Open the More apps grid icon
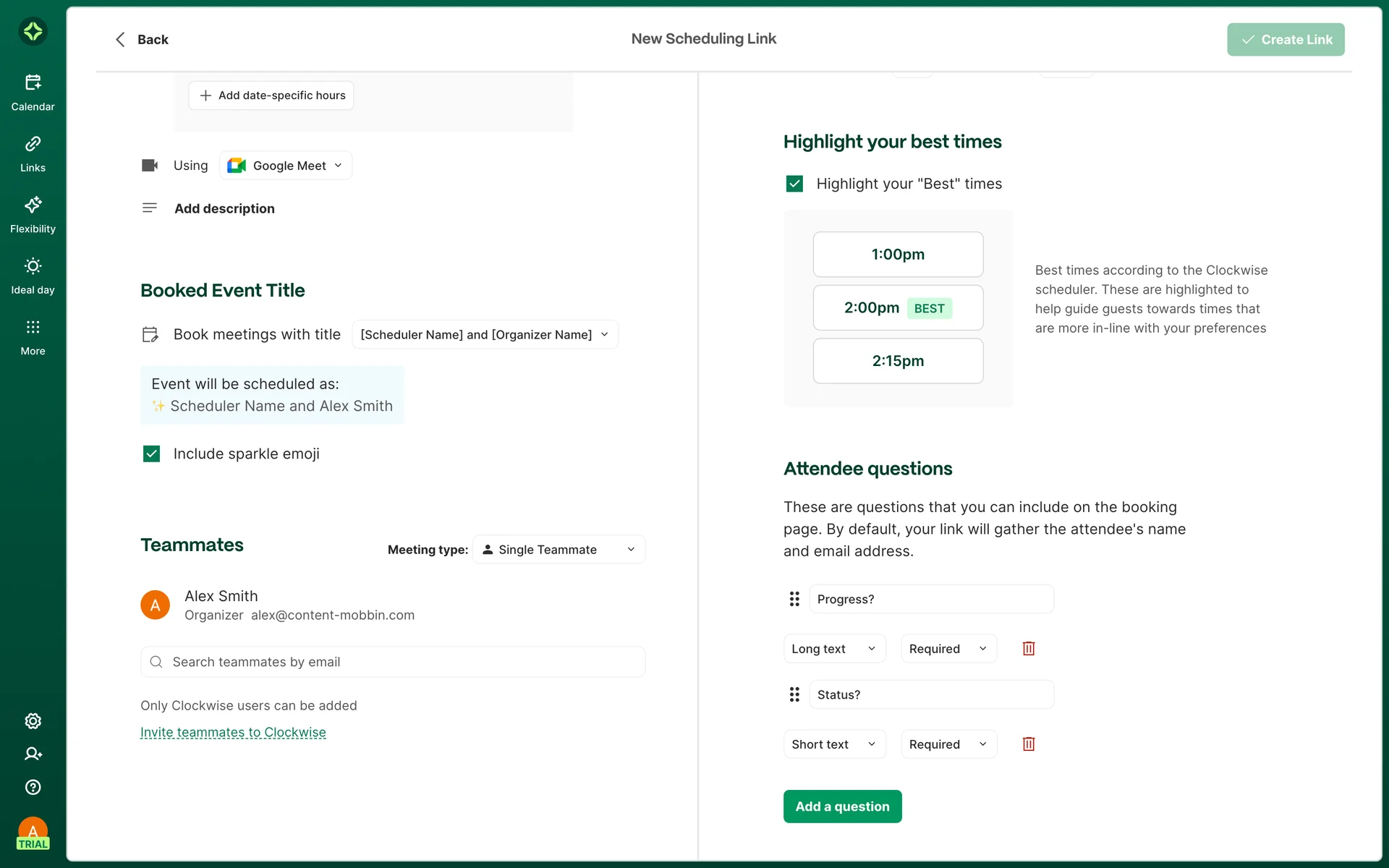This screenshot has width=1389, height=868. pyautogui.click(x=33, y=336)
